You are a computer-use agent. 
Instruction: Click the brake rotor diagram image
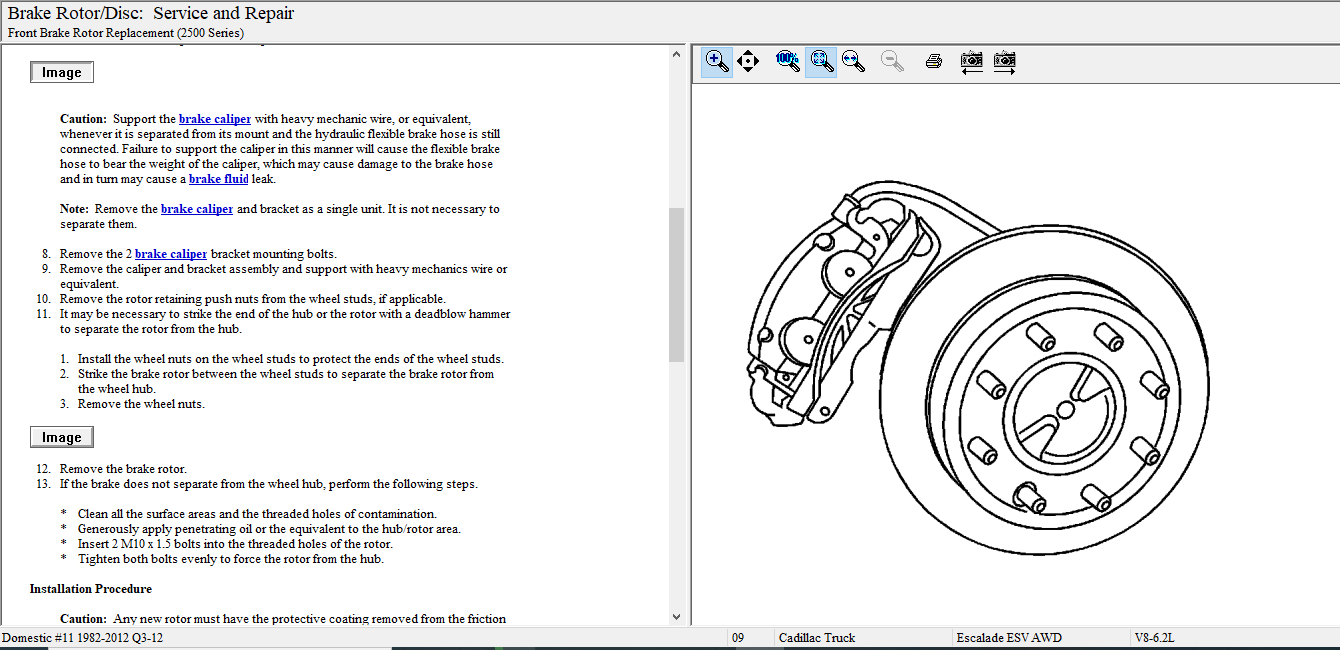tap(975, 370)
